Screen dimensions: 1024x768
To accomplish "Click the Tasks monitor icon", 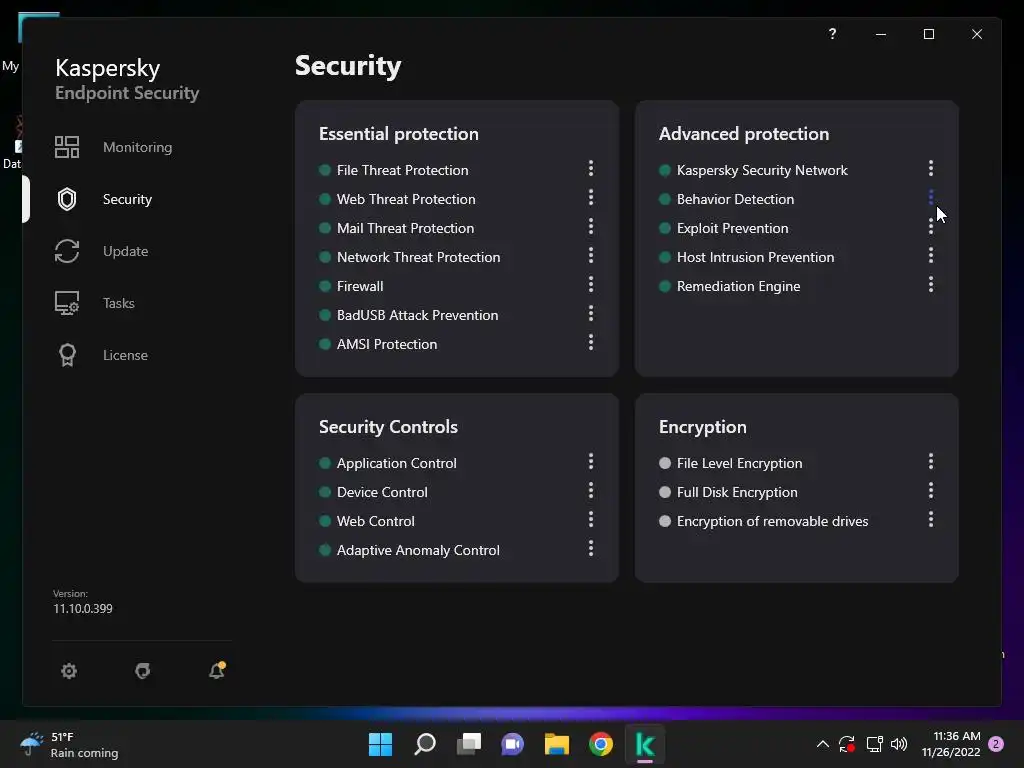I will click(67, 303).
